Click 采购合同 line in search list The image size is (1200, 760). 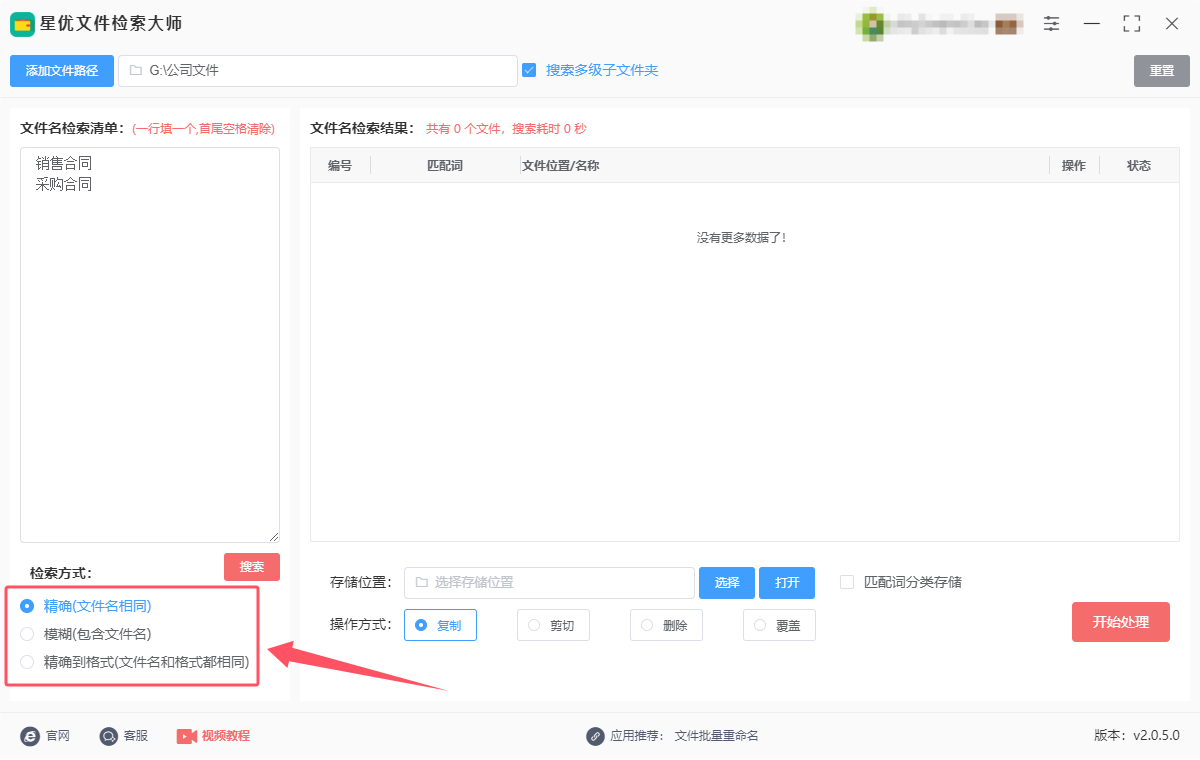(x=64, y=184)
